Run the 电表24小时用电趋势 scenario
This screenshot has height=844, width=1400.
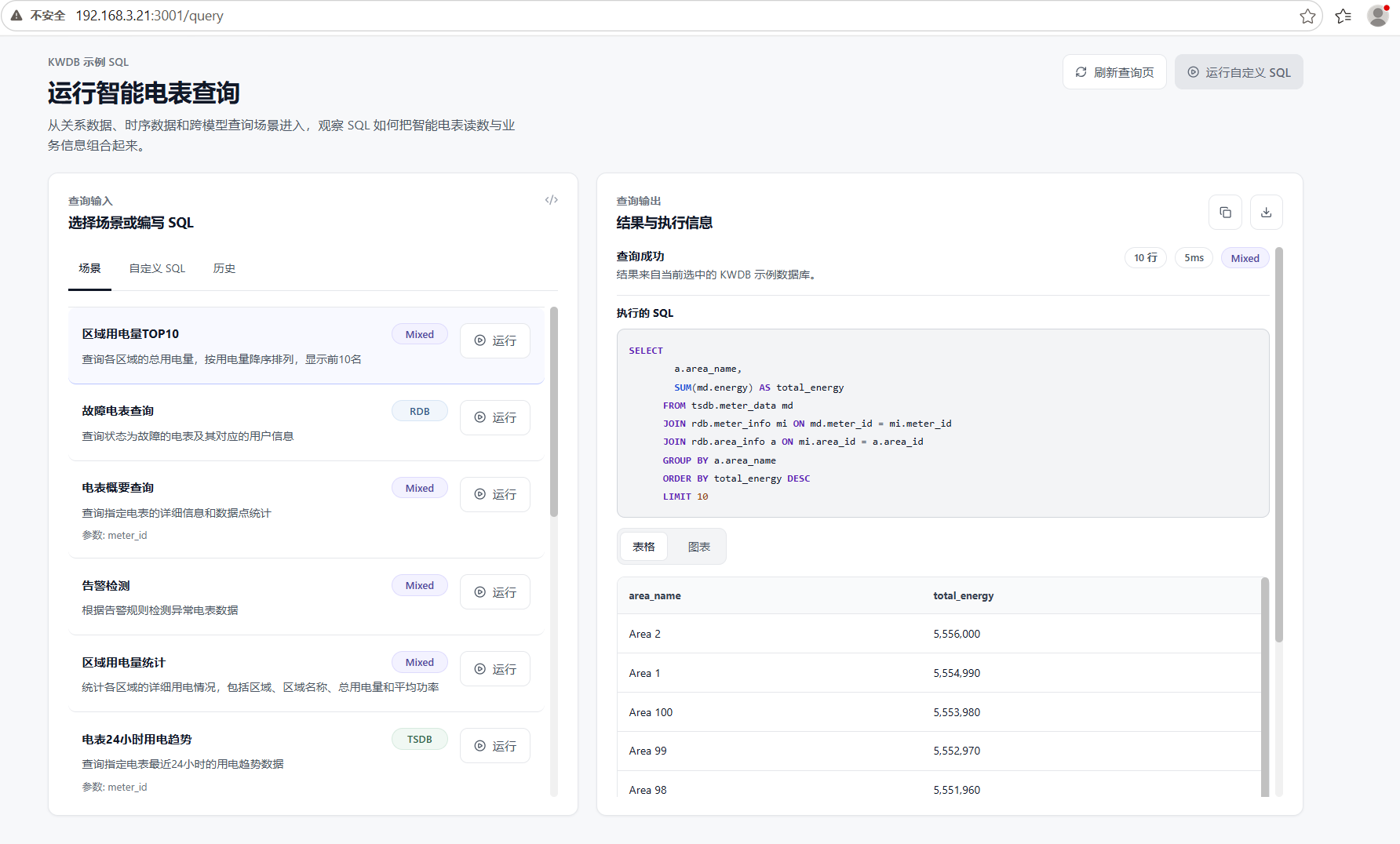pyautogui.click(x=495, y=746)
